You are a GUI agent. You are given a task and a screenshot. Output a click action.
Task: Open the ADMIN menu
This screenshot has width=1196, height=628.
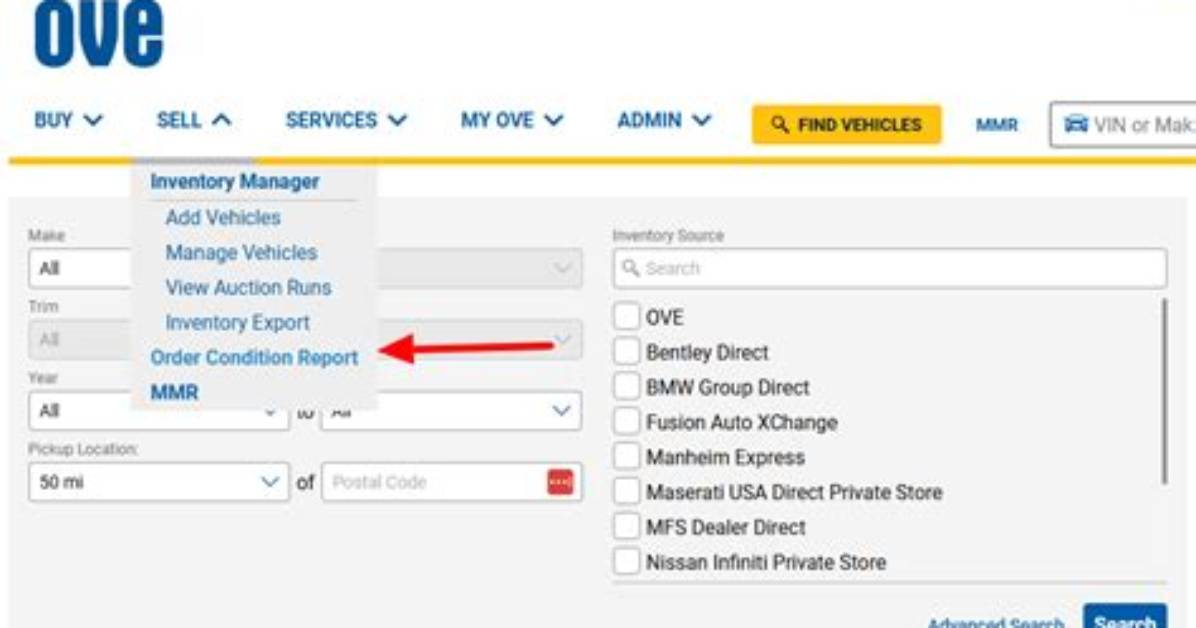664,121
